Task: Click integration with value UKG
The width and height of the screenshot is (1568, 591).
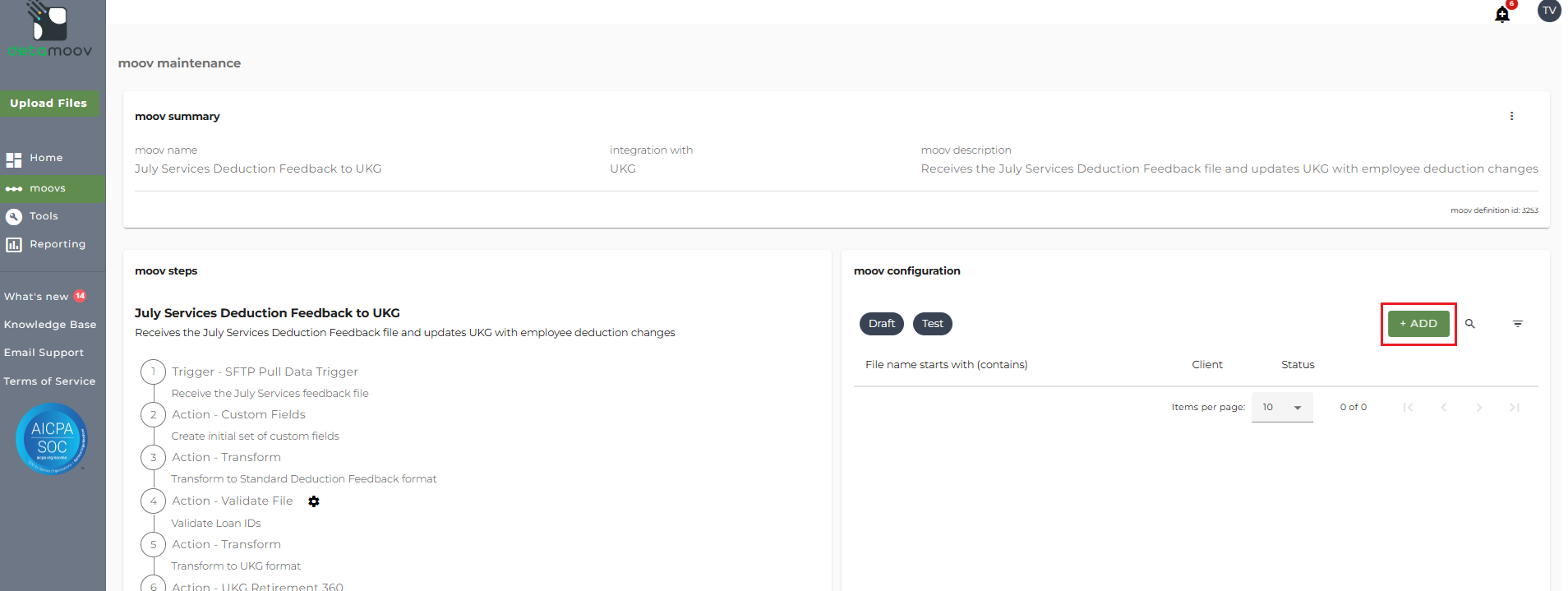Action: coord(623,169)
